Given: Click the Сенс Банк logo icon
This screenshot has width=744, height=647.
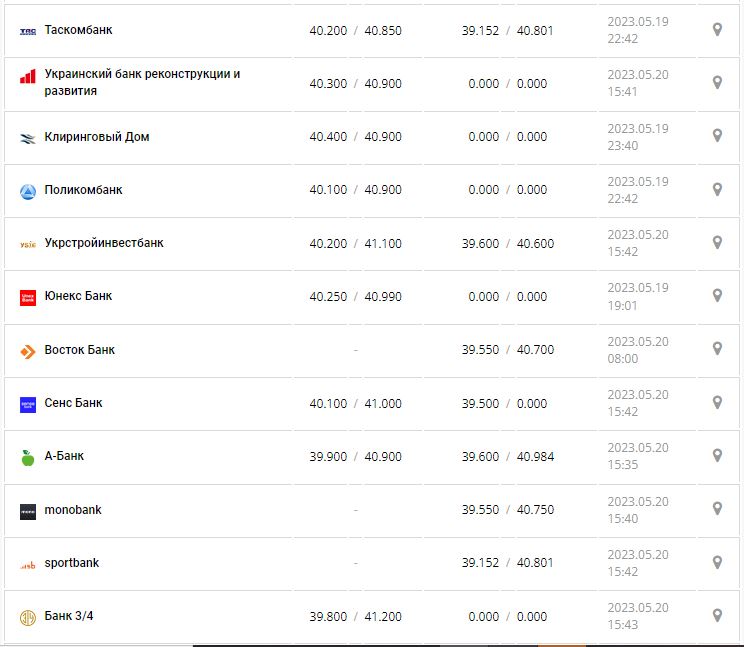Looking at the screenshot, I should coord(28,404).
